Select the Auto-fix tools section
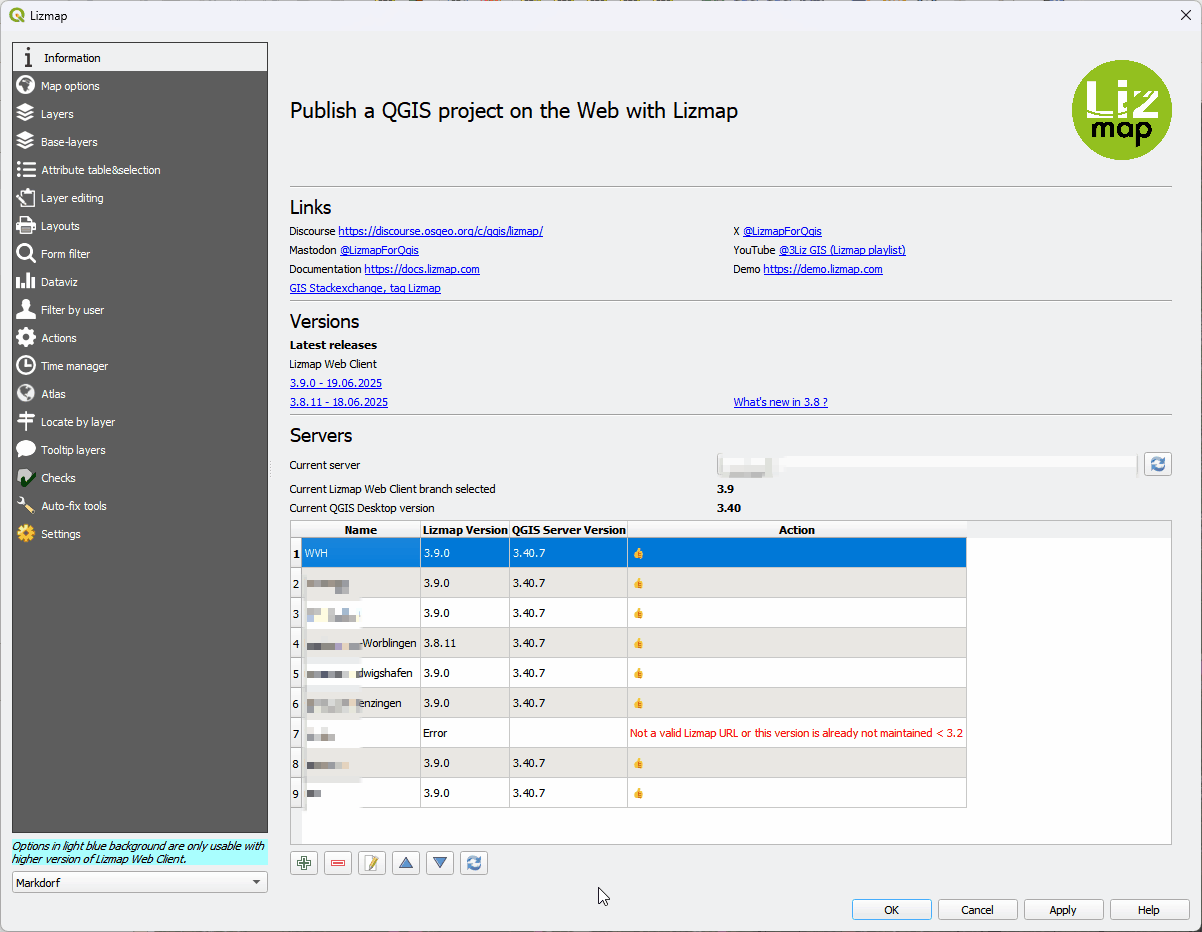The width and height of the screenshot is (1202, 932). [140, 506]
